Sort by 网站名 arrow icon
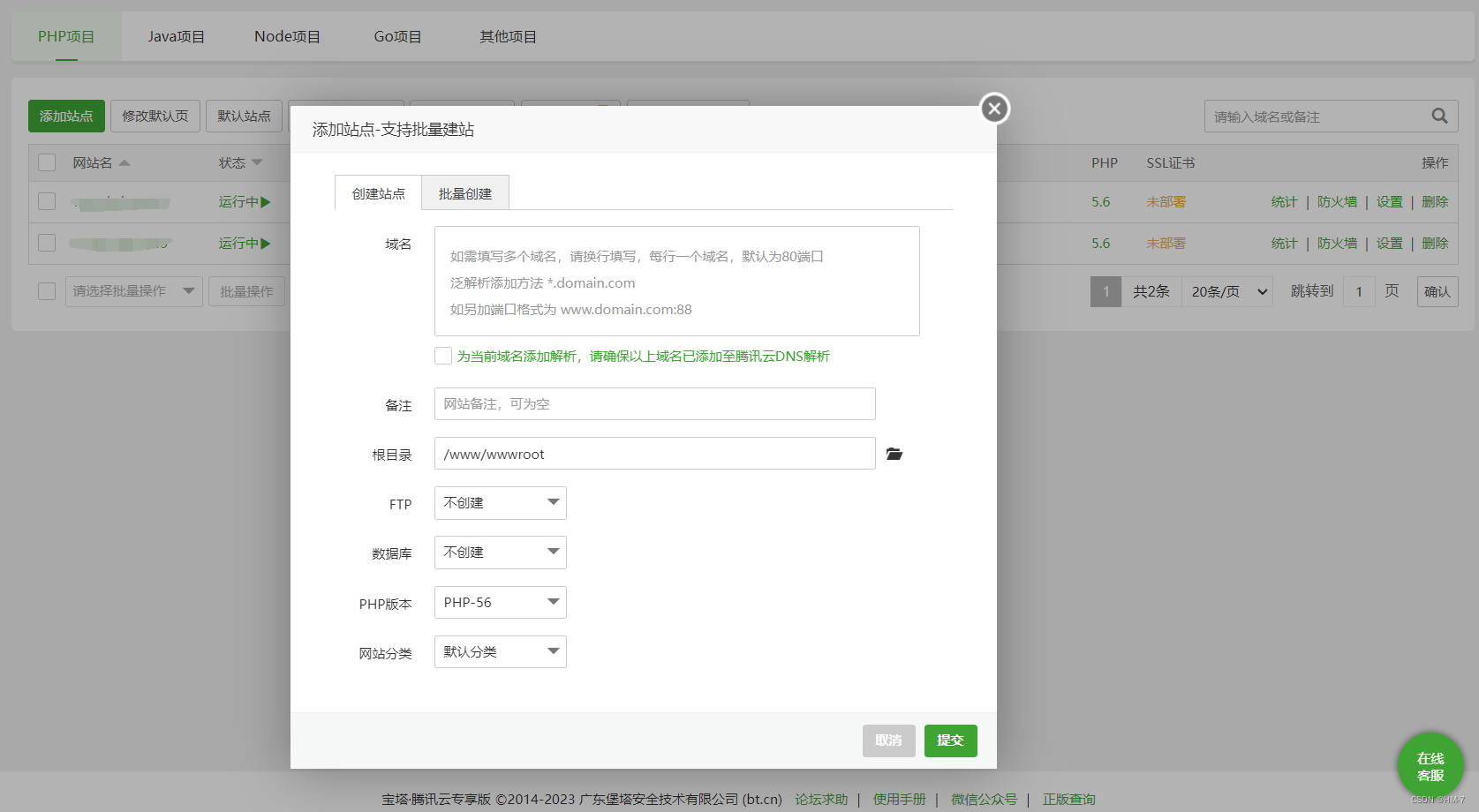 point(125,162)
